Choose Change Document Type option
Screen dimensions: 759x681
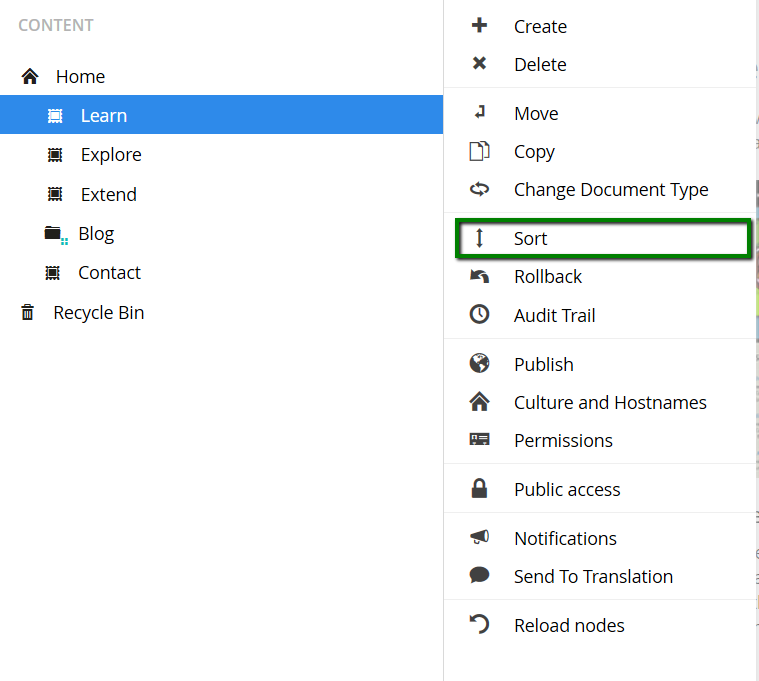point(610,190)
